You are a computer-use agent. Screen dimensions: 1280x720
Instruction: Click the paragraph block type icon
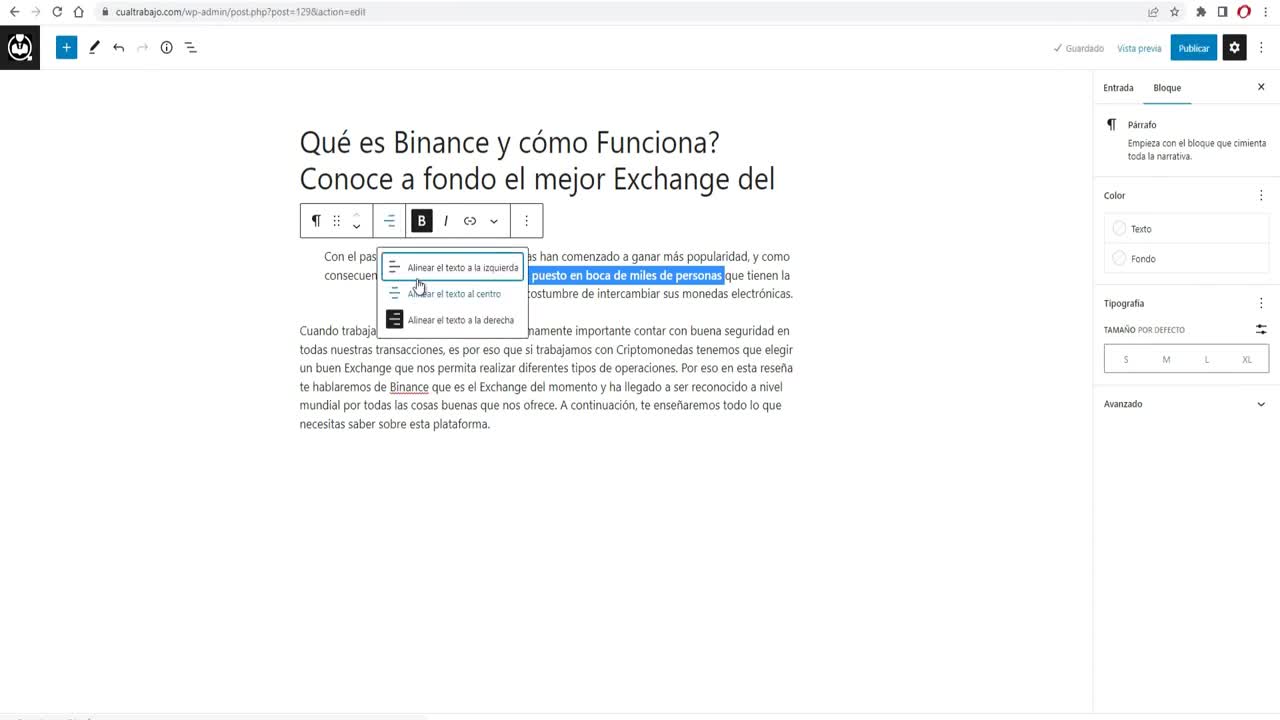click(x=316, y=221)
